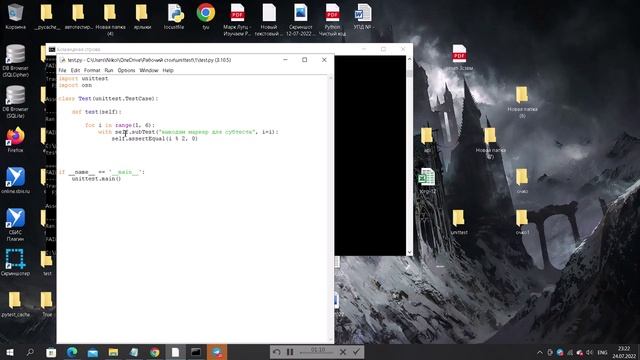The width and height of the screenshot is (640, 360).
Task: Select the PDF file right of console window
Action: 459,57
